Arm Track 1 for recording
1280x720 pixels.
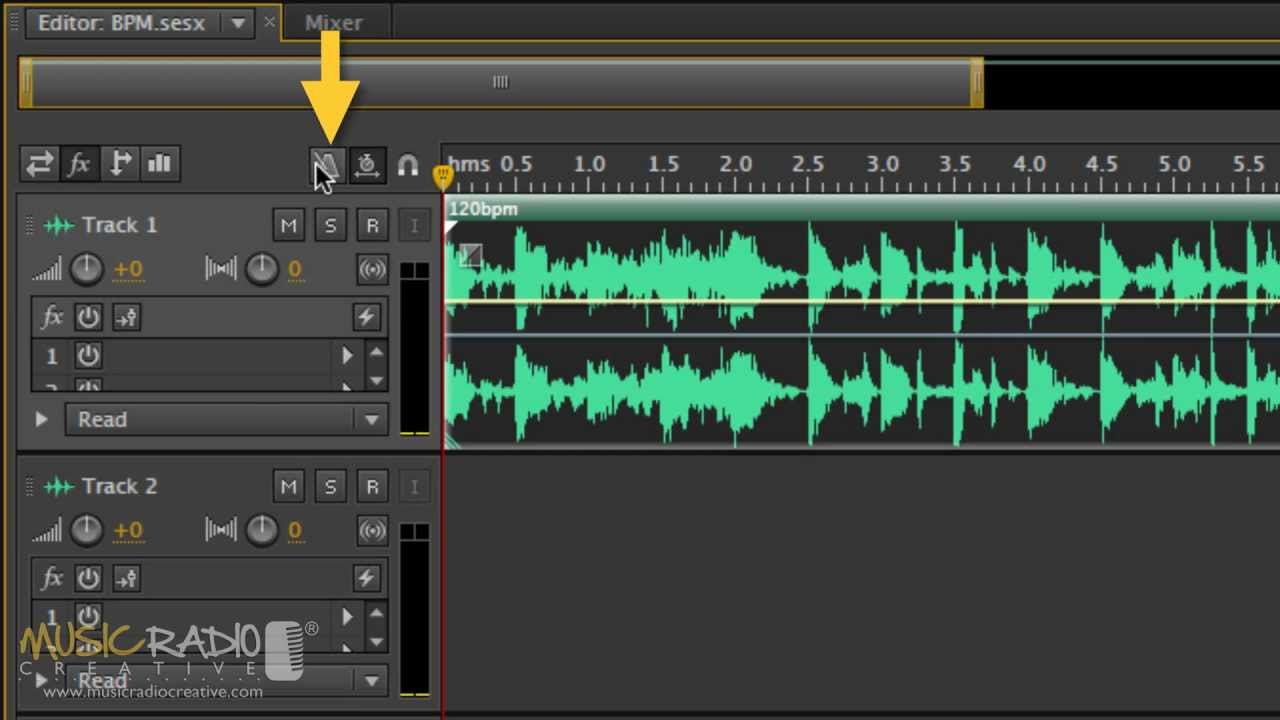[372, 225]
